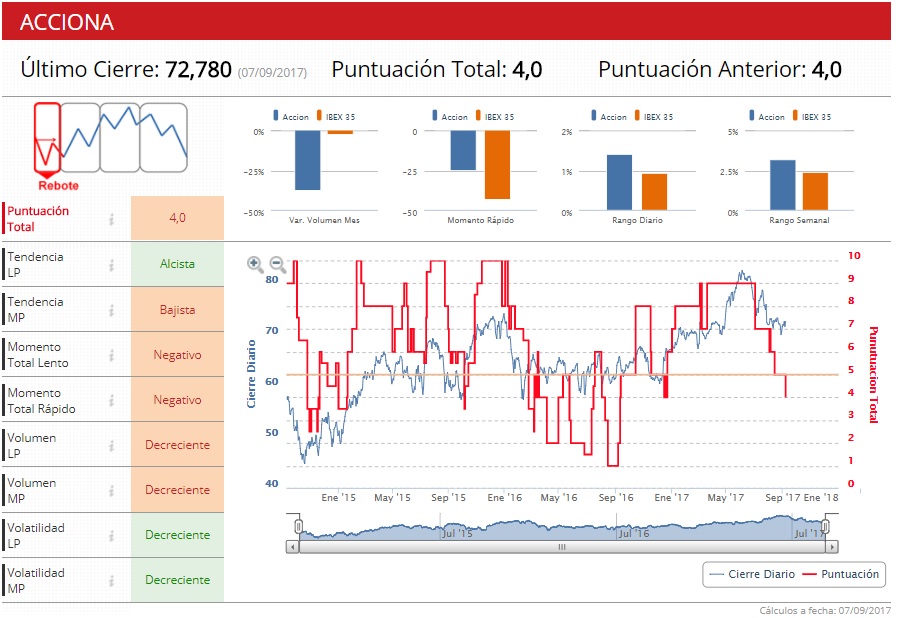Toggle IBEX 35 series in Momento Rápido legend

(495, 116)
